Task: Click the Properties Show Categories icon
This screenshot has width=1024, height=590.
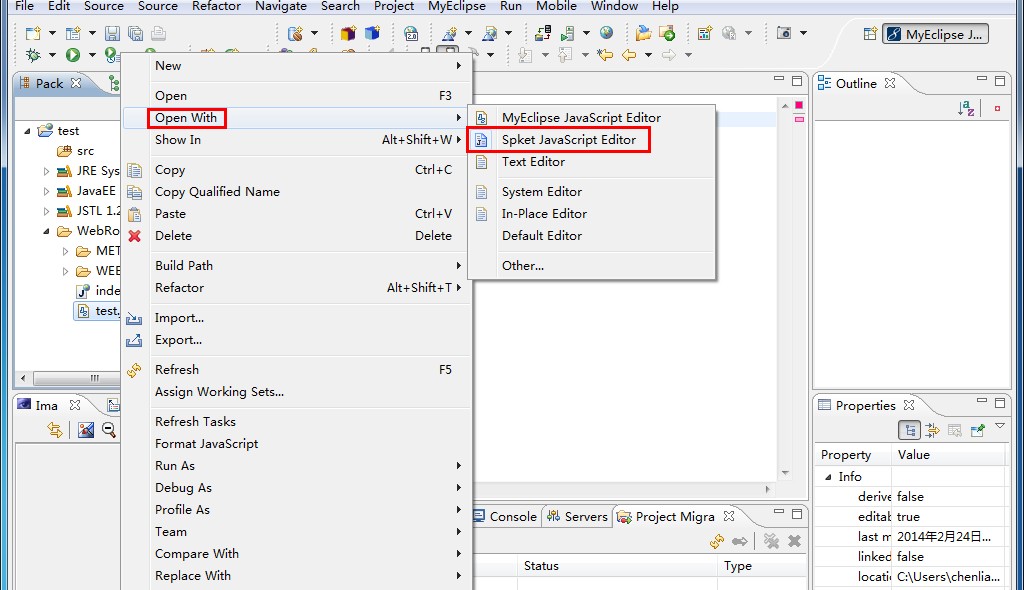Action: [x=909, y=430]
